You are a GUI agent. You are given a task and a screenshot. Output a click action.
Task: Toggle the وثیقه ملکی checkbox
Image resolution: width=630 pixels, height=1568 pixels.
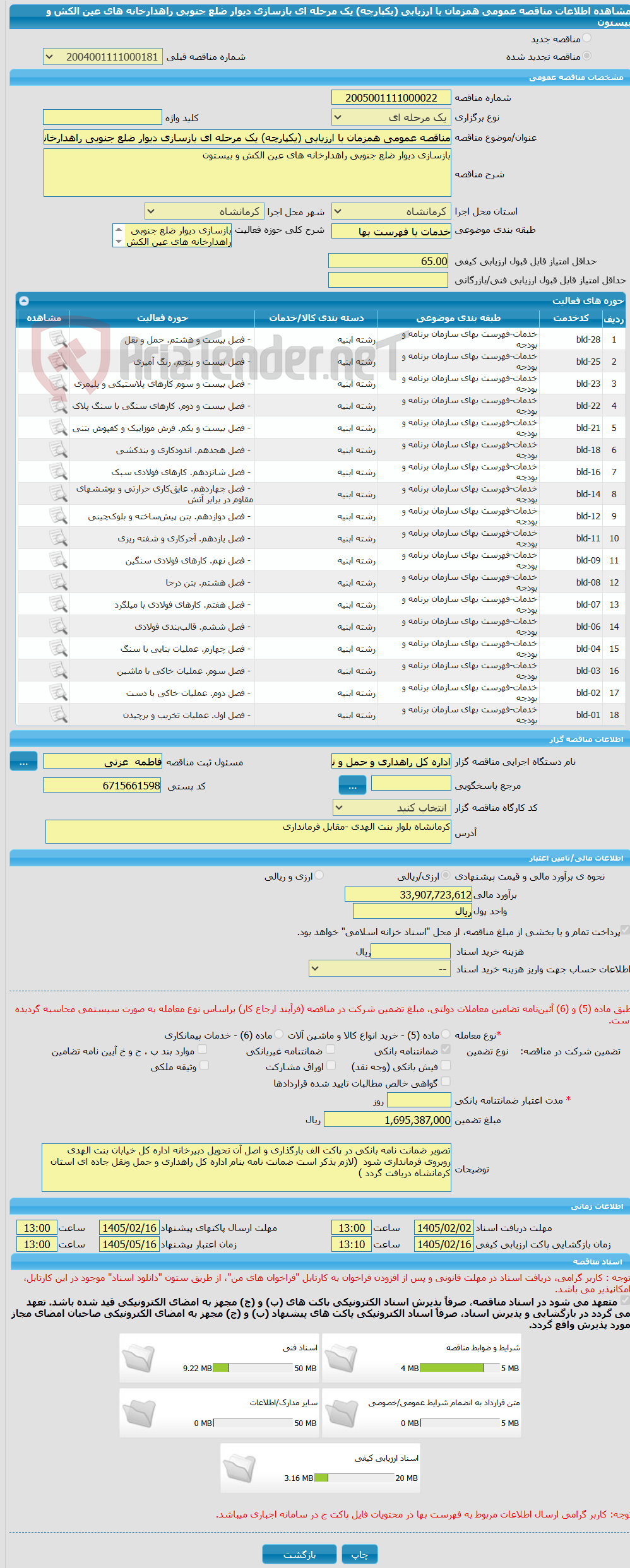pos(204,1066)
